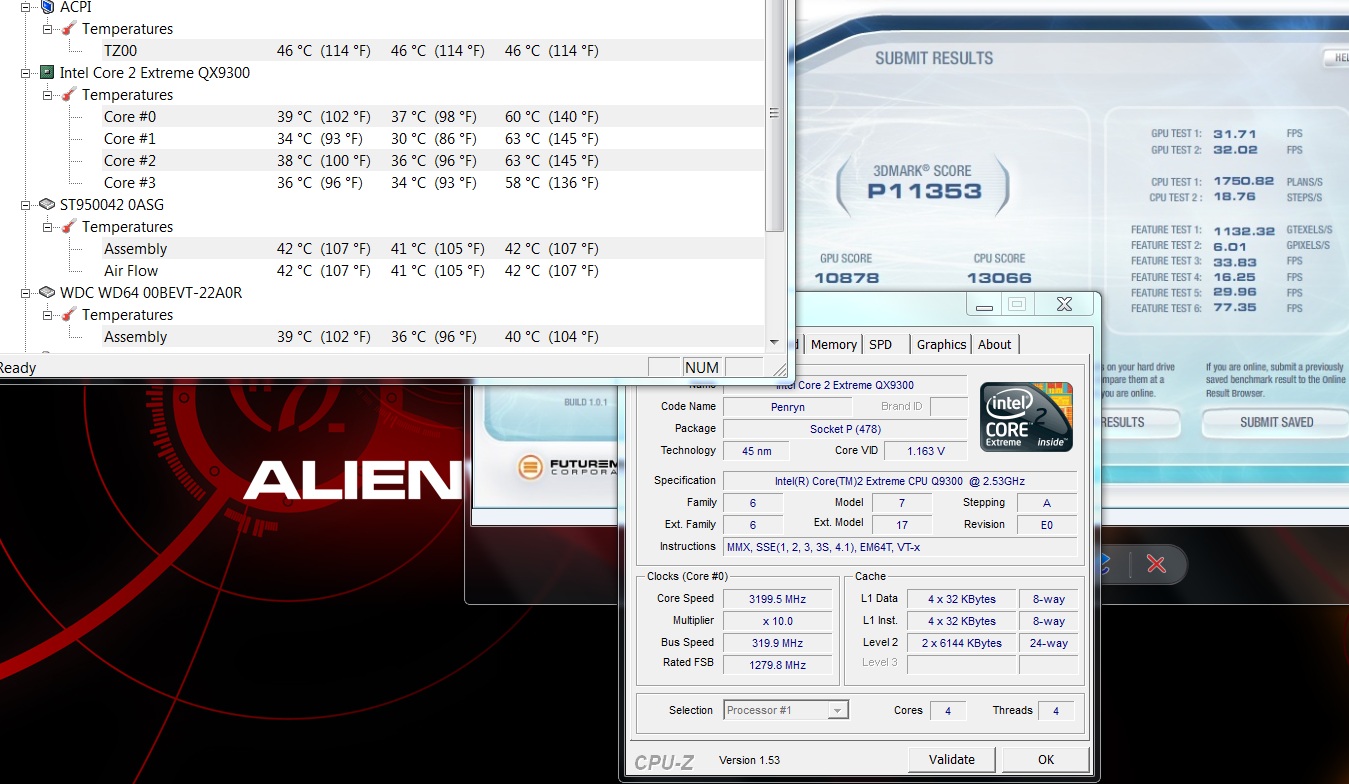1349x784 pixels.
Task: Click the "NUM" status bar indicator
Action: tap(702, 367)
